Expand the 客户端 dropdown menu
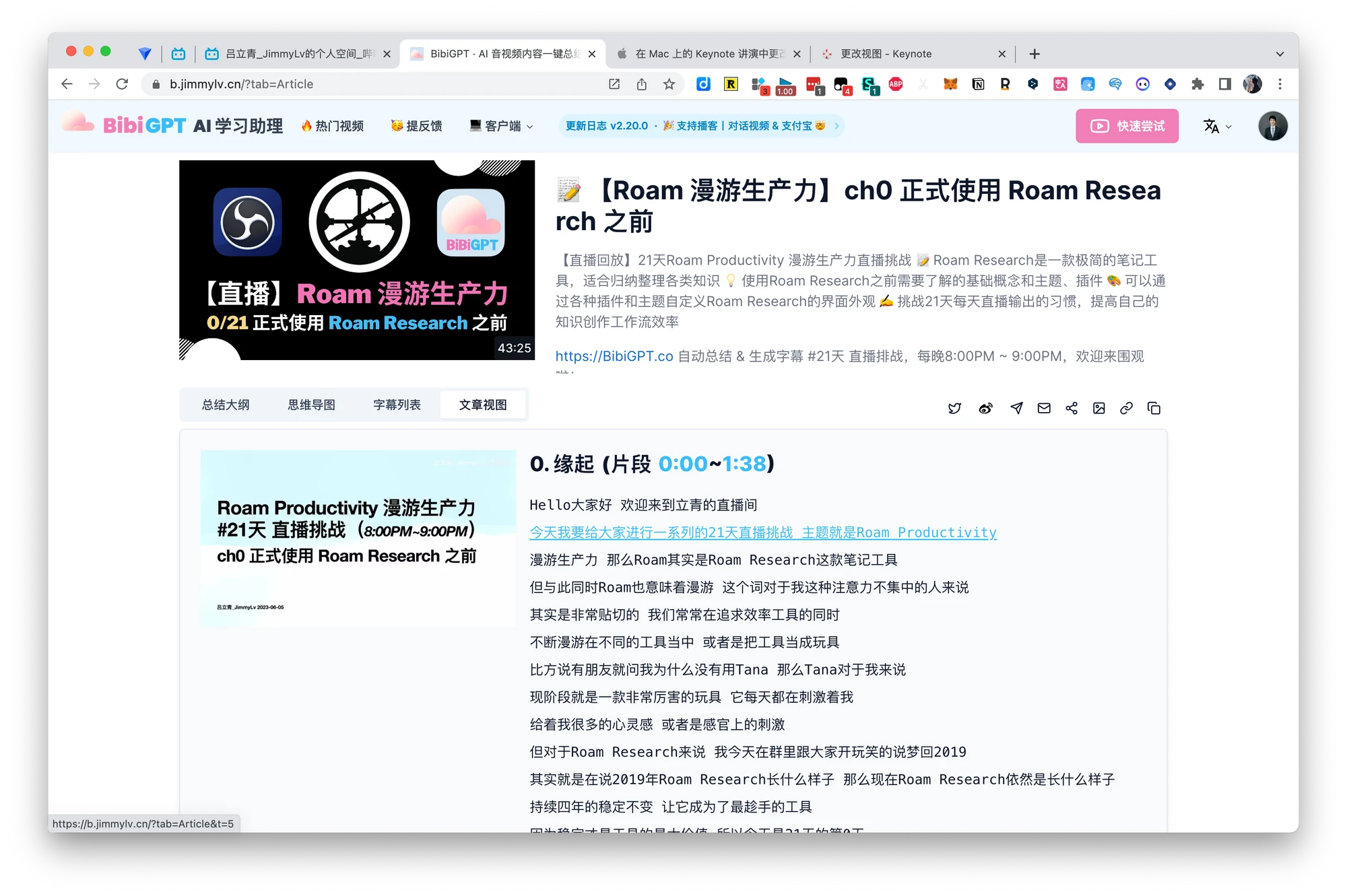This screenshot has width=1347, height=896. (x=502, y=126)
